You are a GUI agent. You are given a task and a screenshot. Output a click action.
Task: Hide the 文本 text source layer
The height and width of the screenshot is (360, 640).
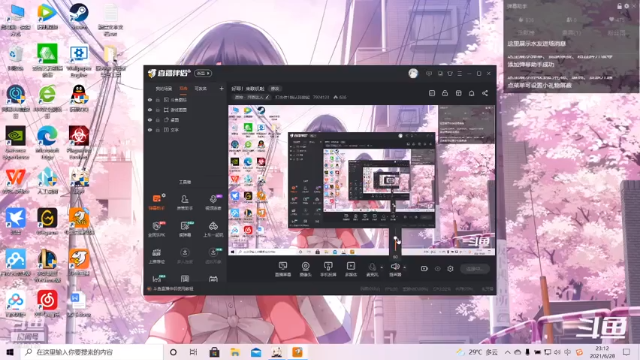(x=150, y=130)
